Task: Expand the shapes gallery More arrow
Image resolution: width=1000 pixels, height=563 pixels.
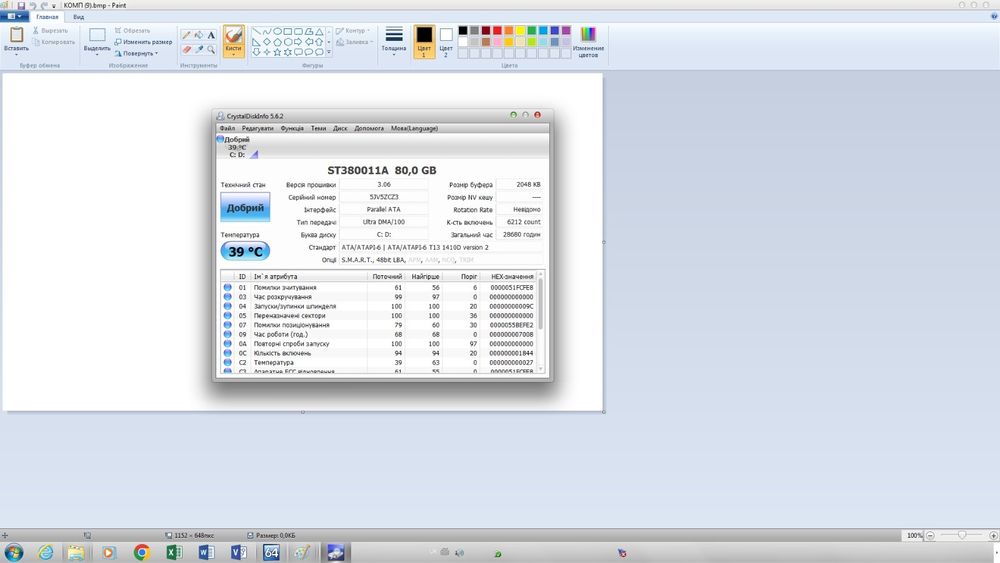Action: point(329,52)
